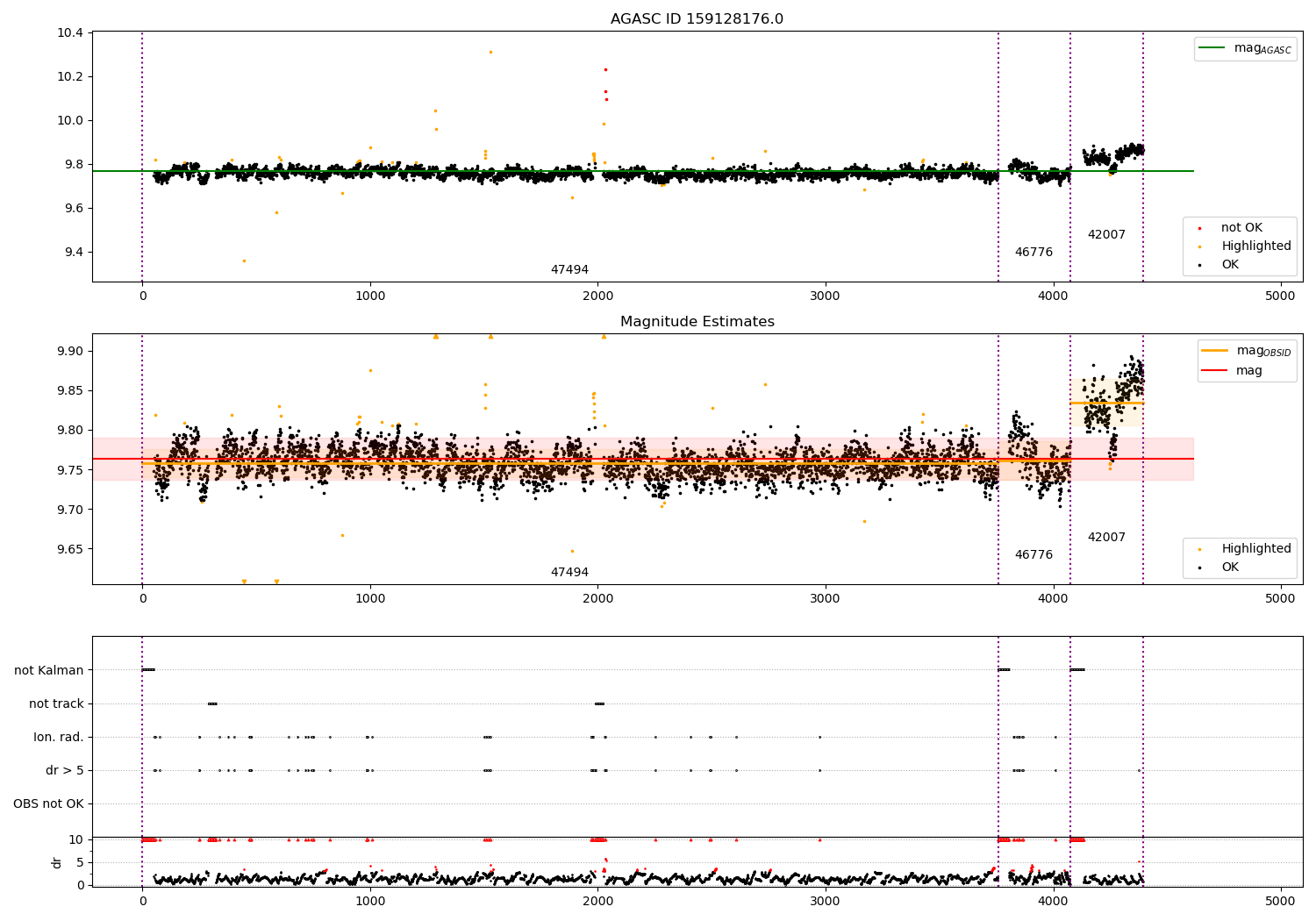This screenshot has height=921, width=1316.
Task: Click the green mag AGASC legend line
Action: (x=1212, y=48)
